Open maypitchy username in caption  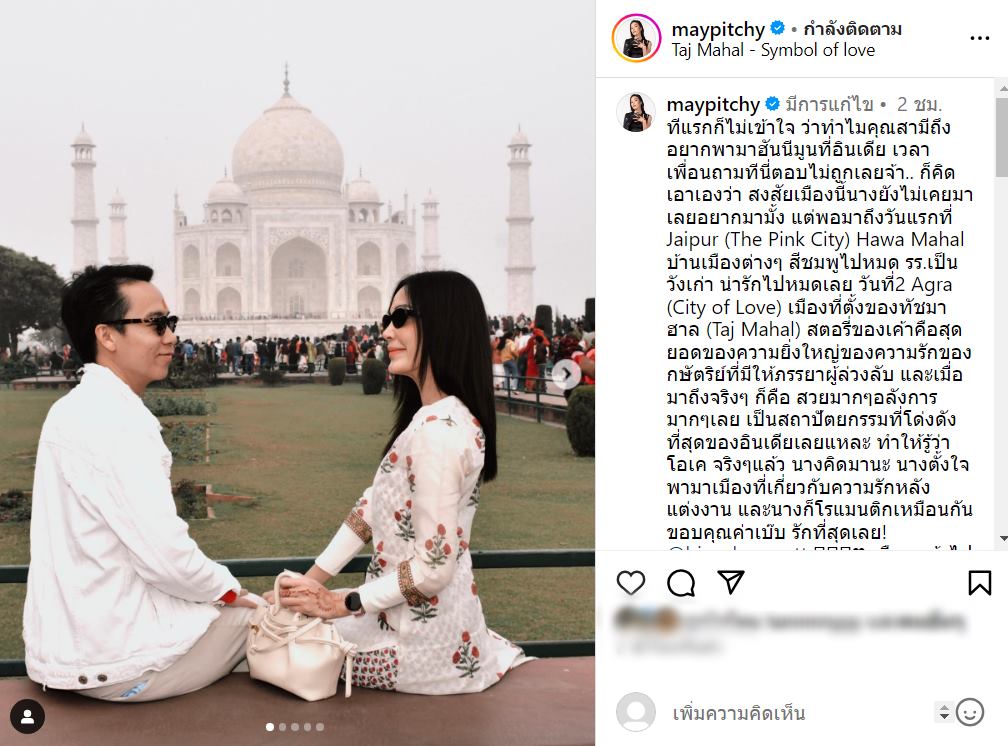pyautogui.click(x=714, y=104)
